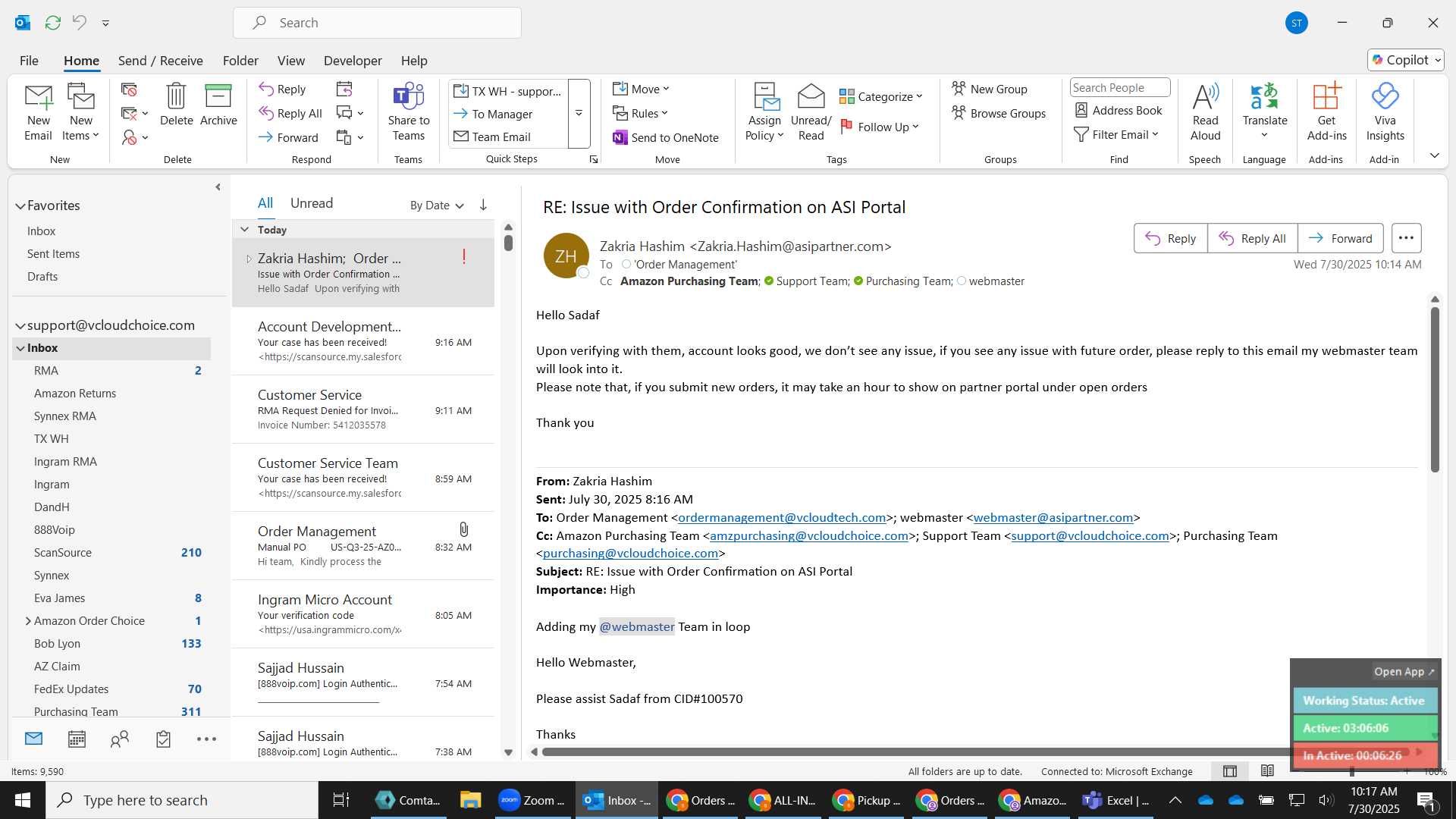Click the webmaster@asipartner.com link
1456x819 pixels.
[1053, 517]
